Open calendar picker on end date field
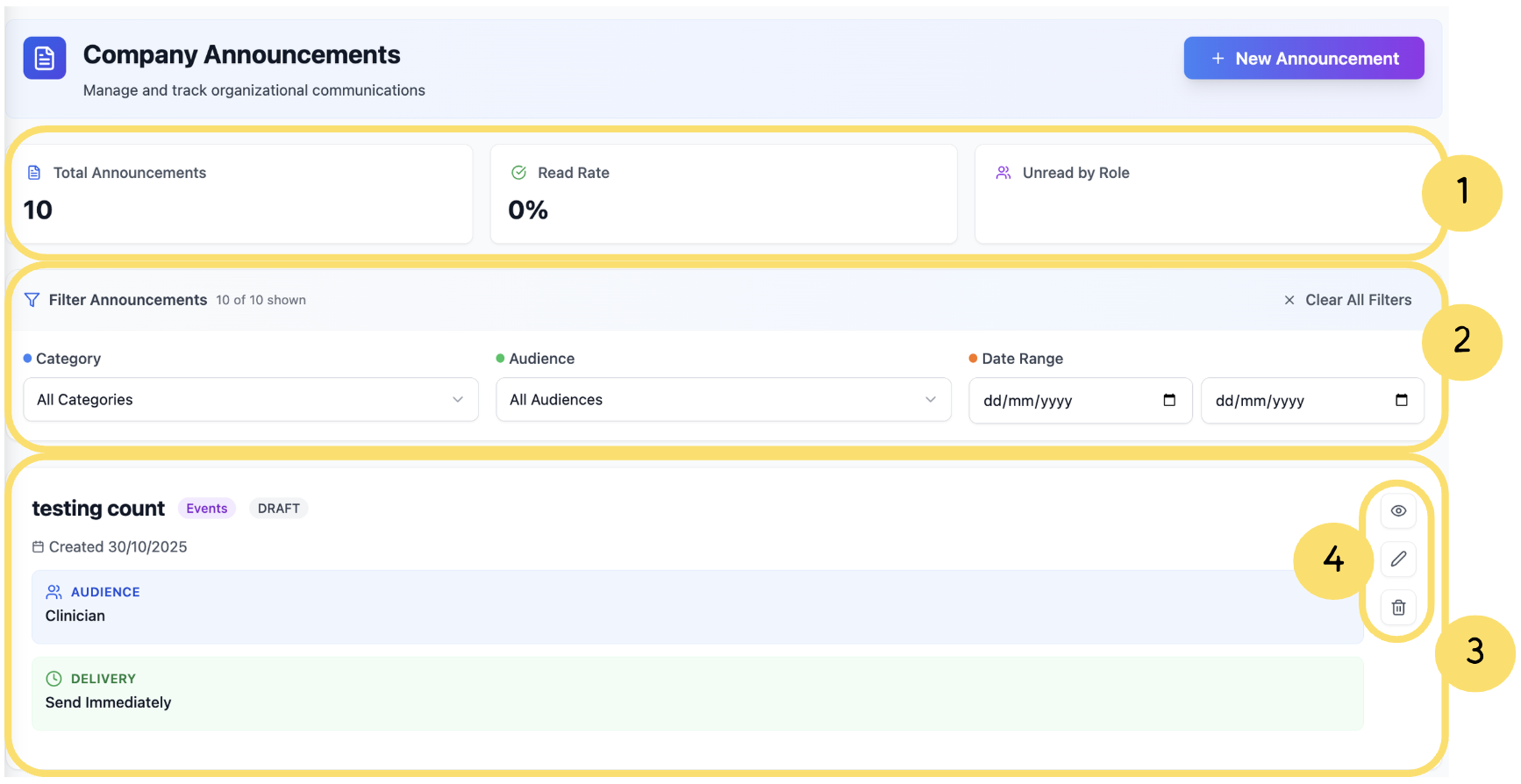This screenshot has width=1521, height=784. pos(1401,400)
